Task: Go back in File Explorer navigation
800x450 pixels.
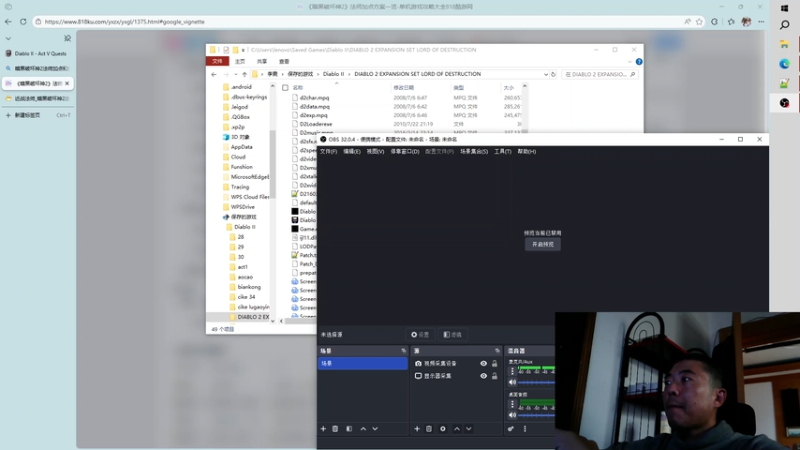Action: (x=214, y=74)
